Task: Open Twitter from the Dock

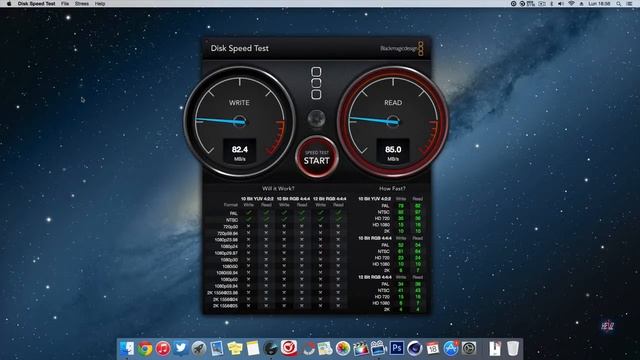Action: (x=181, y=348)
